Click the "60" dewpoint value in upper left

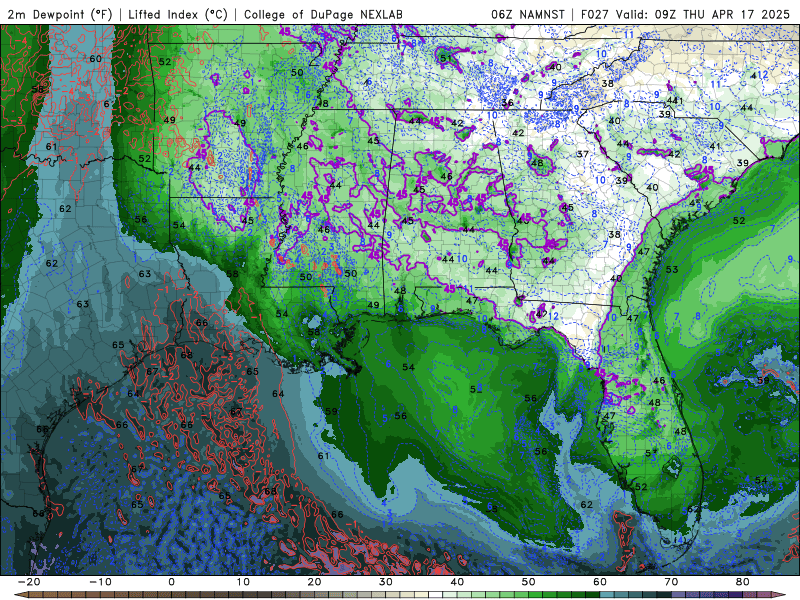tap(95, 59)
